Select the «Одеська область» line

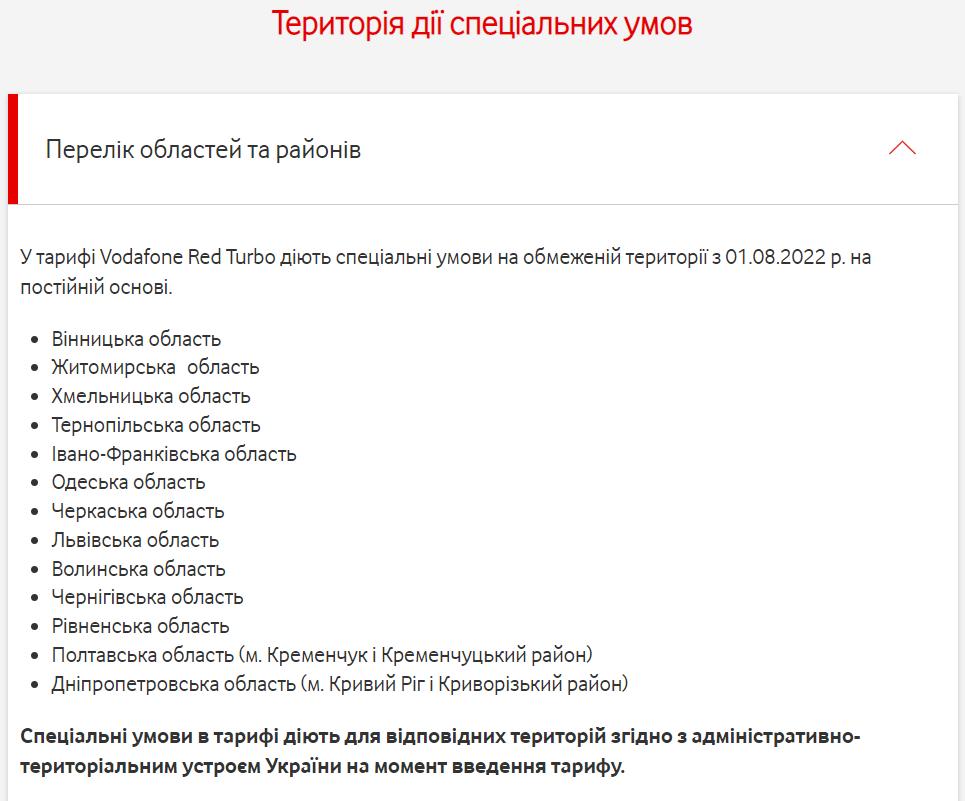click(127, 482)
